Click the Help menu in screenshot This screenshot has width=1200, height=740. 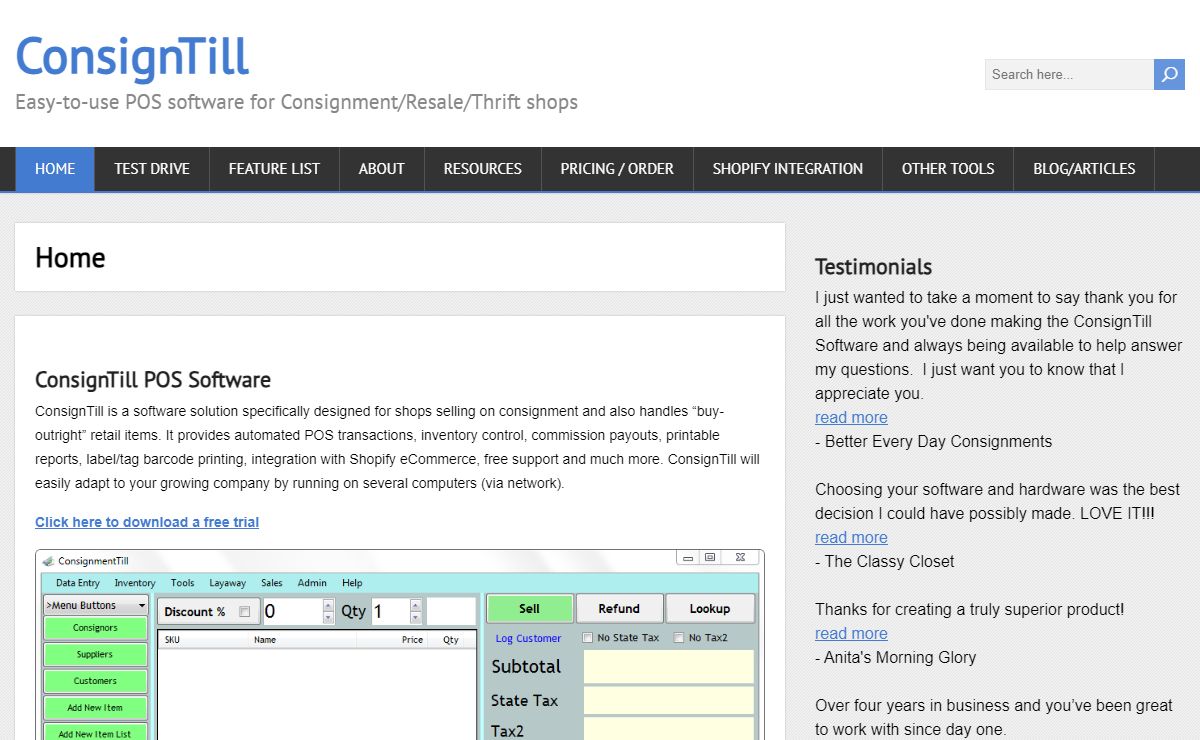[x=352, y=583]
